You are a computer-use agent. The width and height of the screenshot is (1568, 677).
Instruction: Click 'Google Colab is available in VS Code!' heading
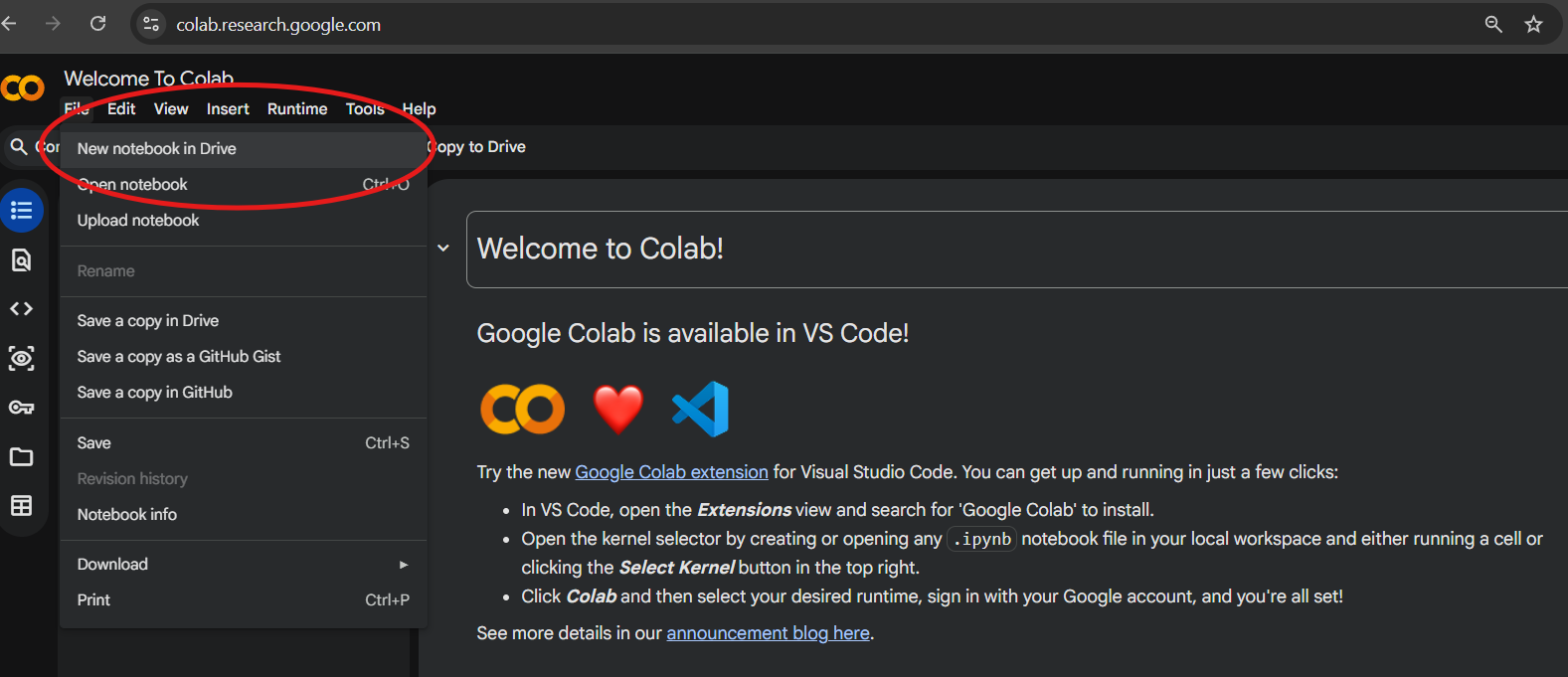pyautogui.click(x=693, y=333)
